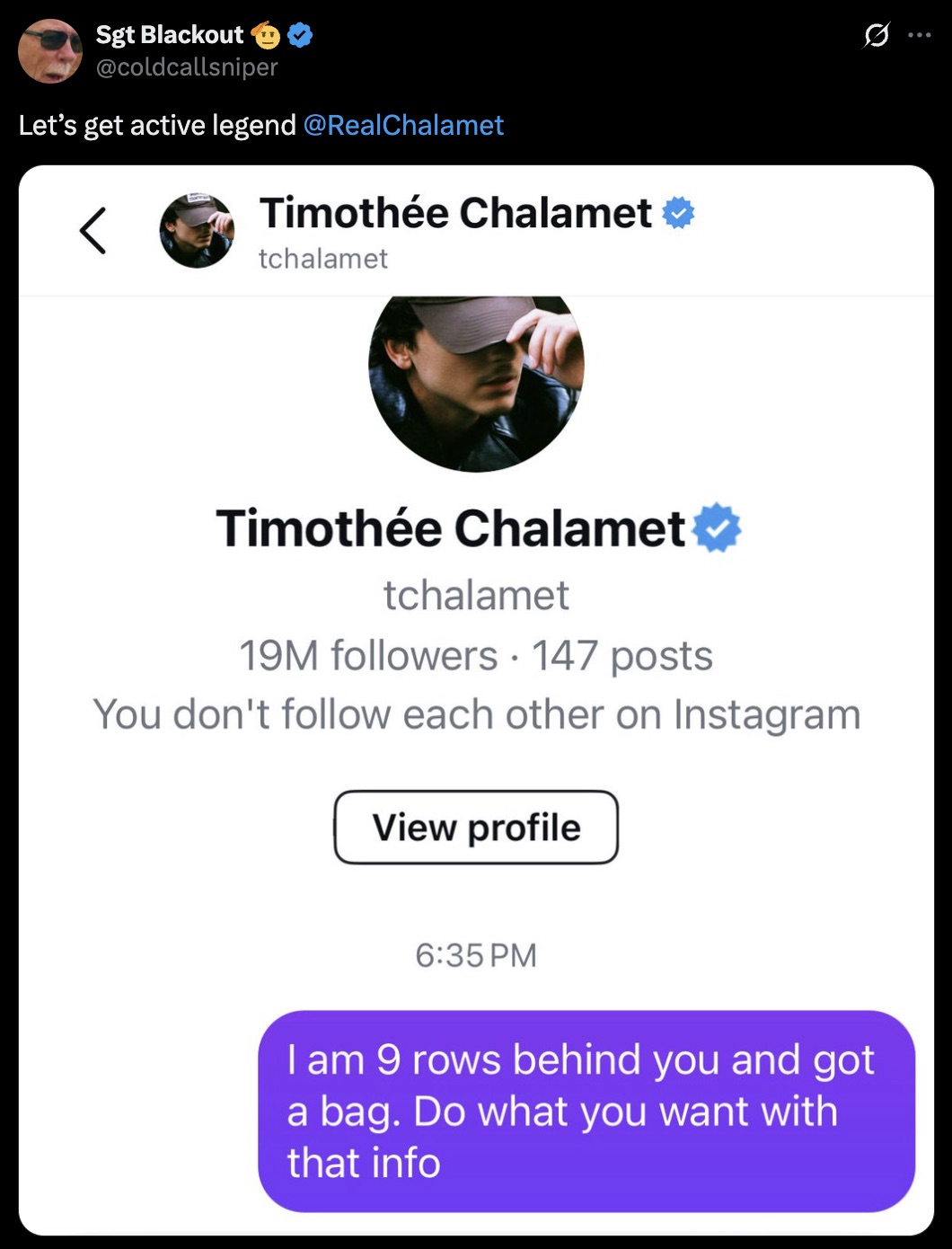Open the three-dot more options menu
The height and width of the screenshot is (1249, 952).
pos(919,36)
